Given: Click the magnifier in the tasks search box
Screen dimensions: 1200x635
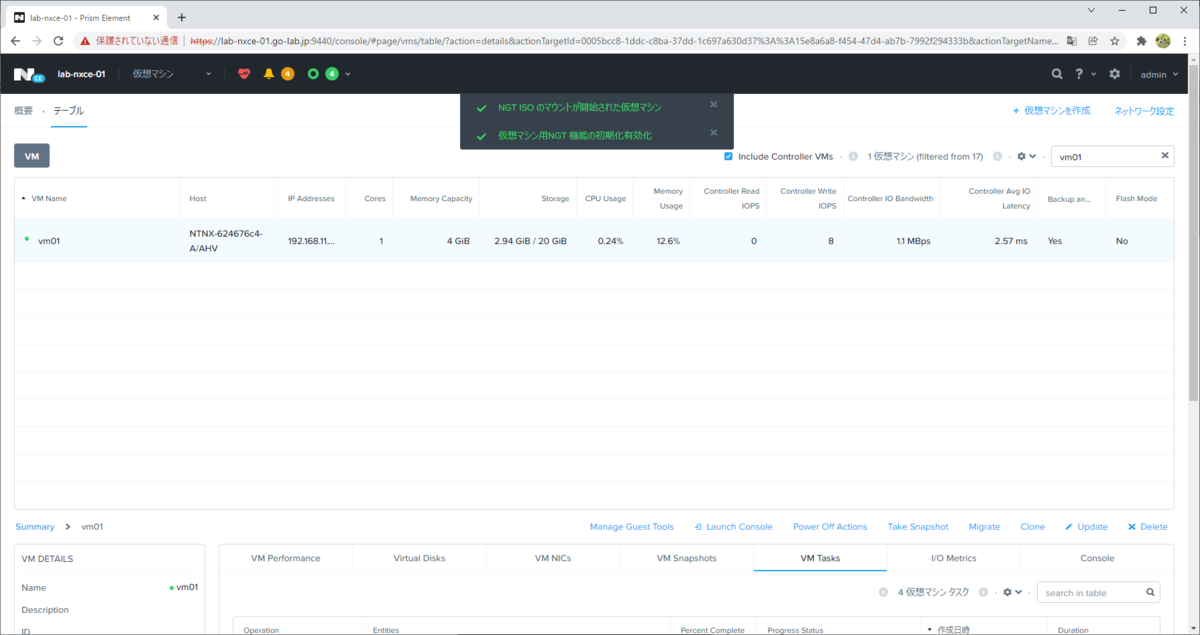Looking at the screenshot, I should [1150, 592].
